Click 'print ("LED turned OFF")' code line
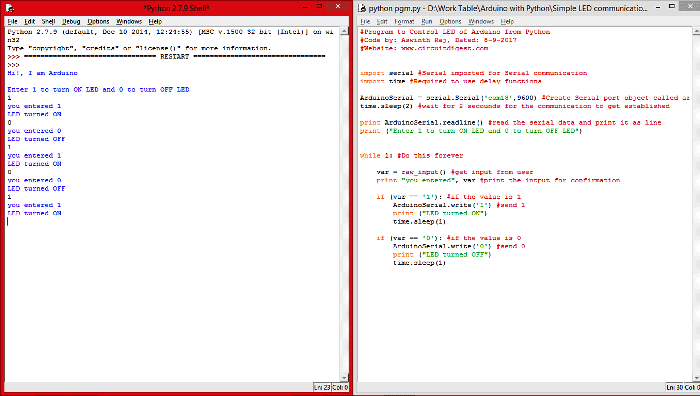This screenshot has height=396, width=700. coord(442,254)
